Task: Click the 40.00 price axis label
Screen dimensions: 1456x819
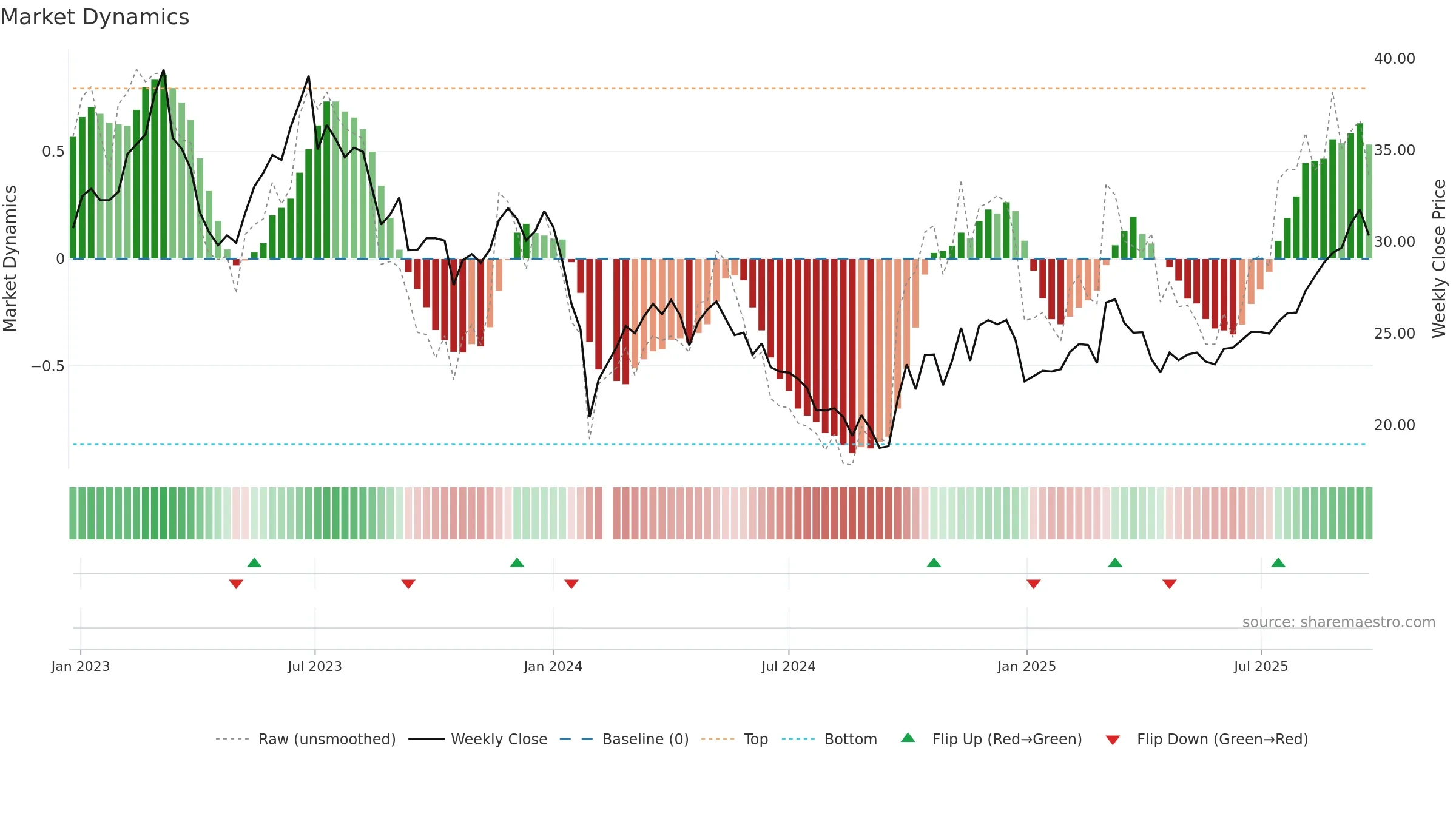Action: coord(1395,59)
